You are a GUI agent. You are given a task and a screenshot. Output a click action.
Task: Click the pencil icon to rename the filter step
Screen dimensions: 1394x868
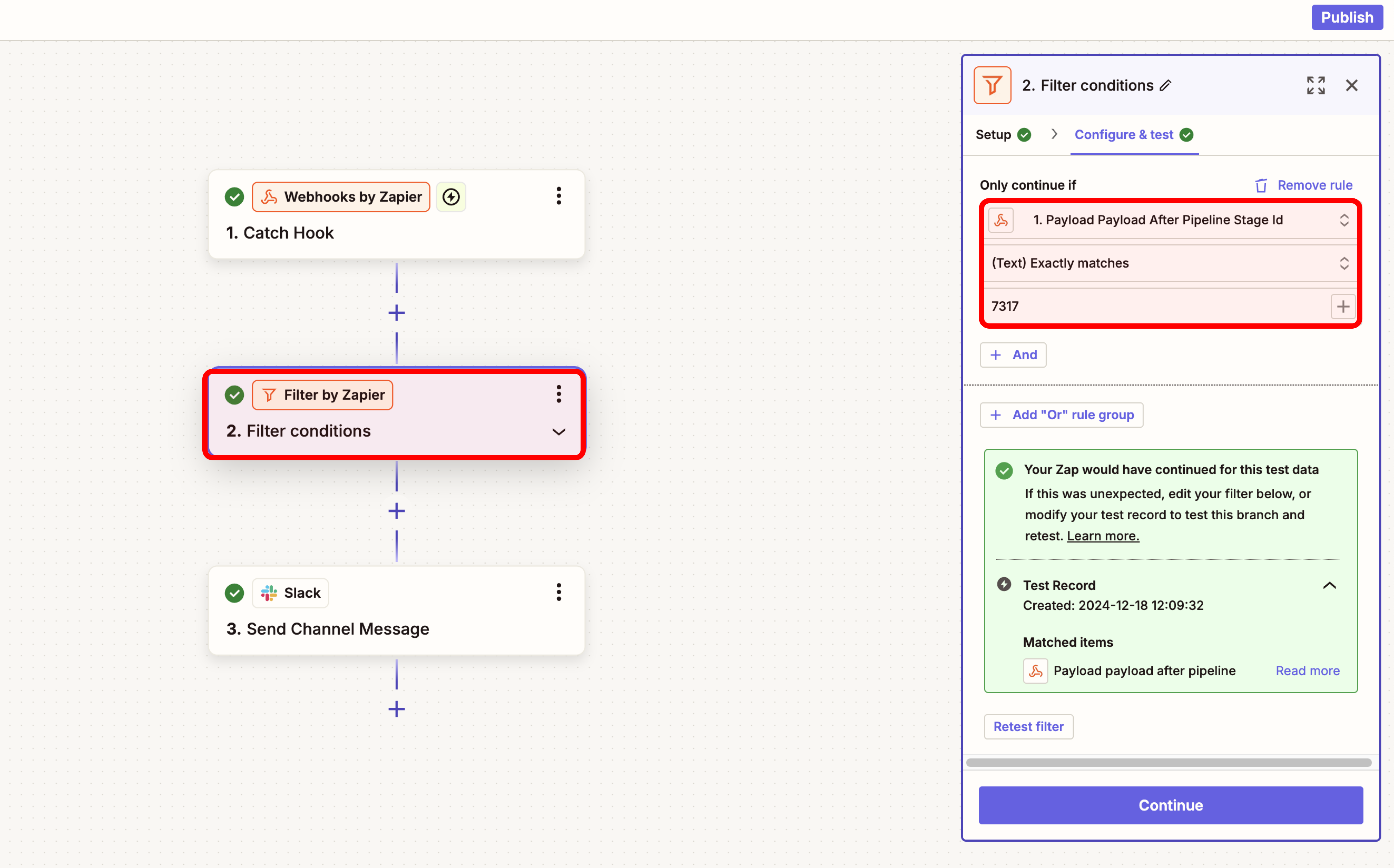(x=1165, y=86)
